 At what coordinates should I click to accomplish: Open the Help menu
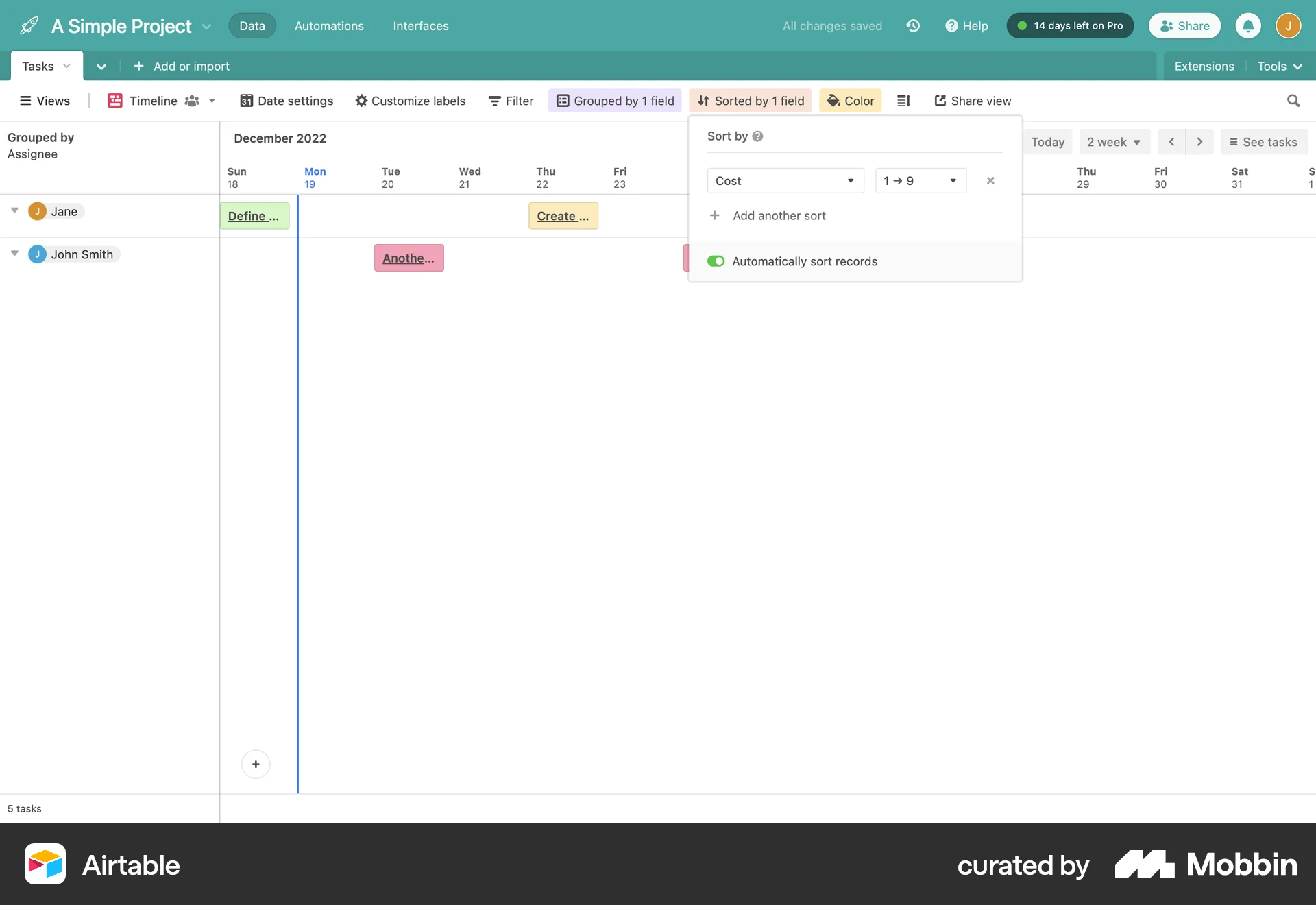point(966,26)
